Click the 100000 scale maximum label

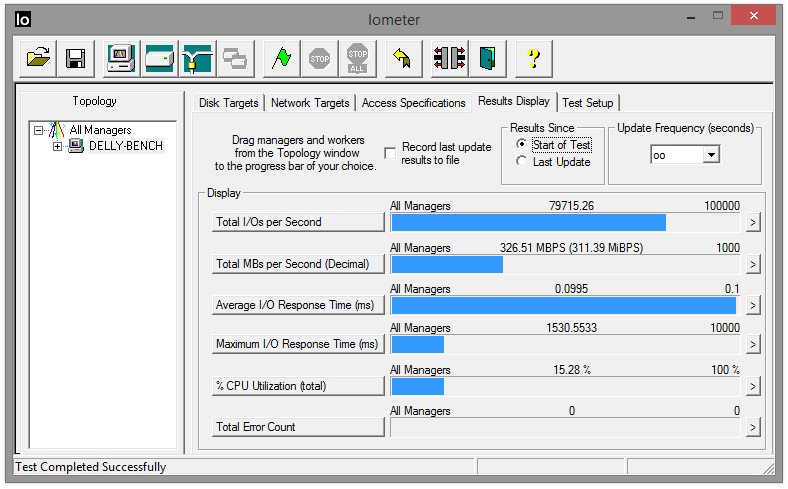click(x=722, y=206)
